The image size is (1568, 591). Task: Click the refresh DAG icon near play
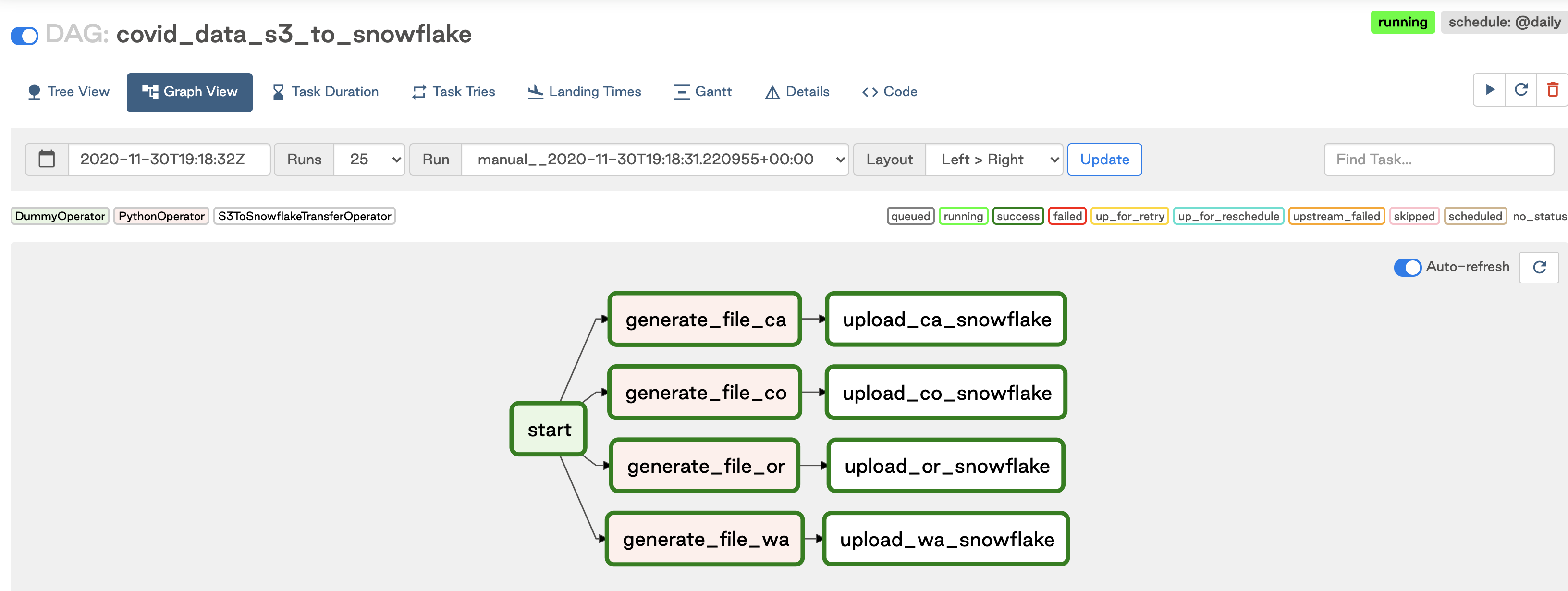1520,90
